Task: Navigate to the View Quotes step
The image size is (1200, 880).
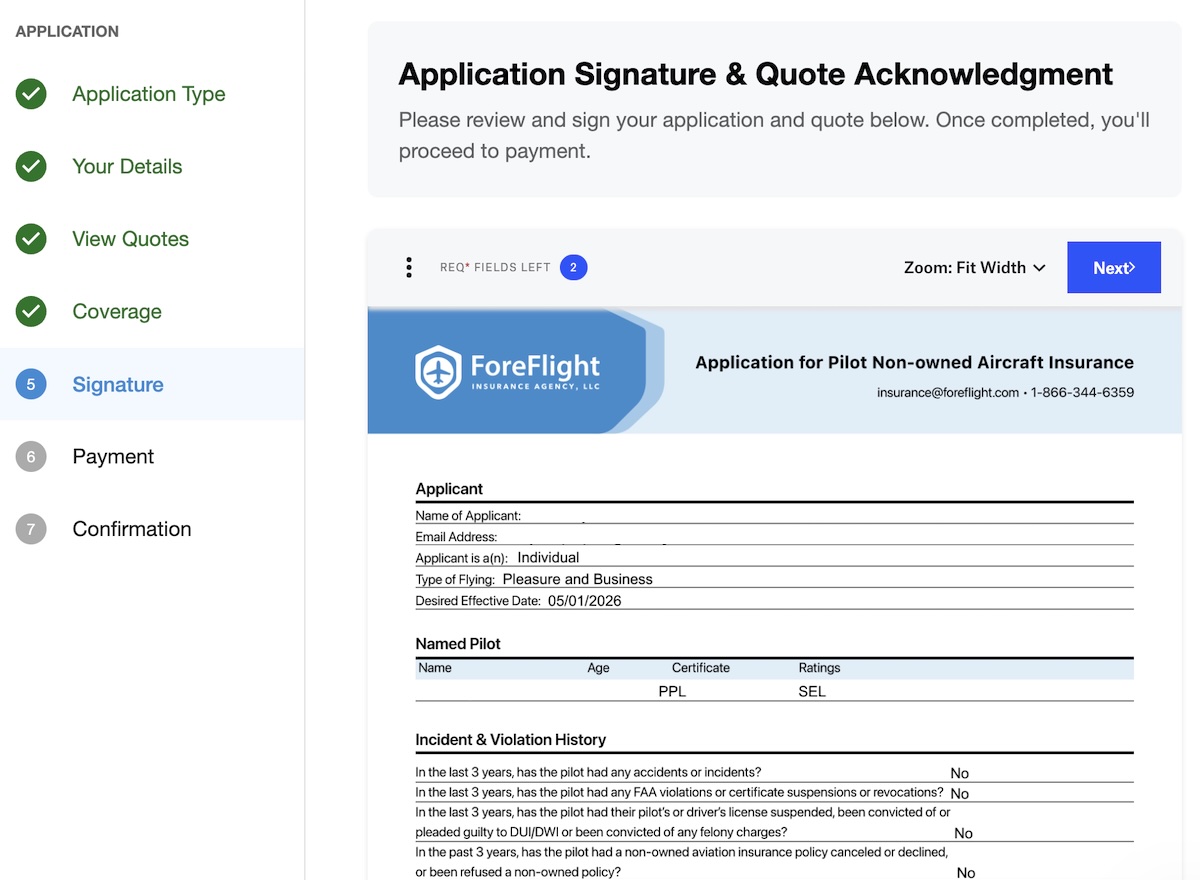Action: tap(130, 239)
